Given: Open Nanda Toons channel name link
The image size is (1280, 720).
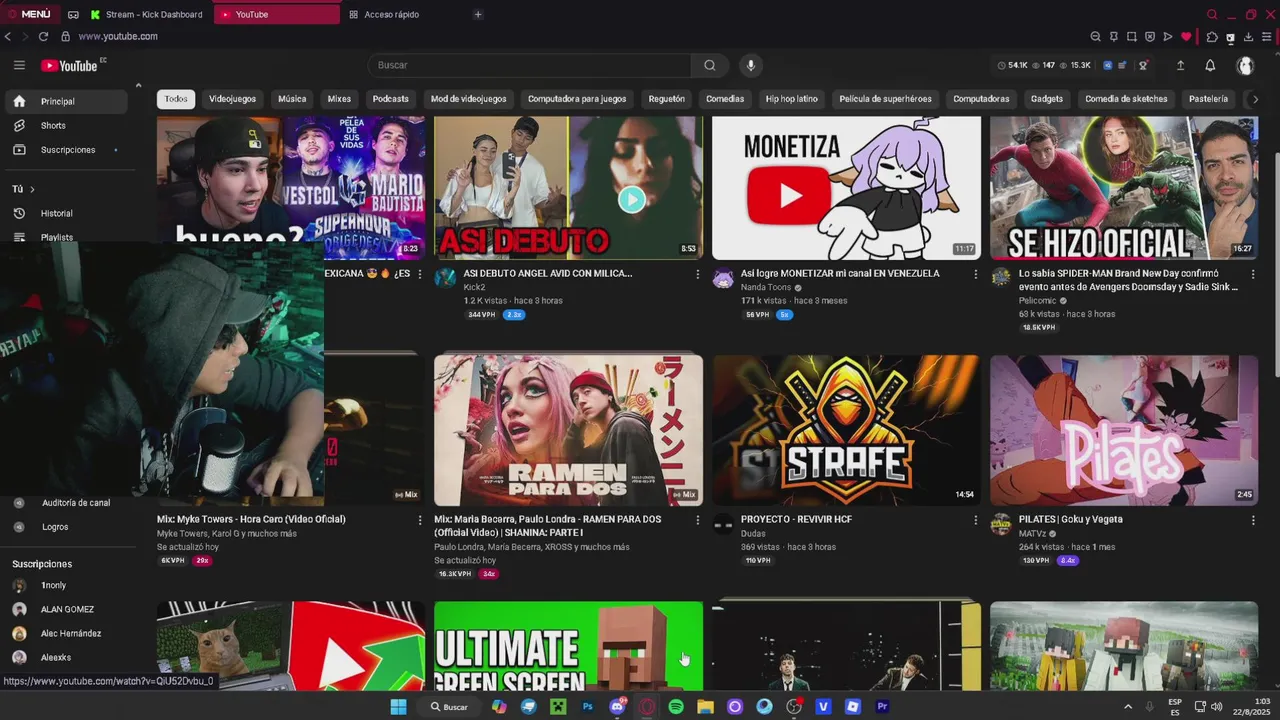Looking at the screenshot, I should tap(766, 287).
